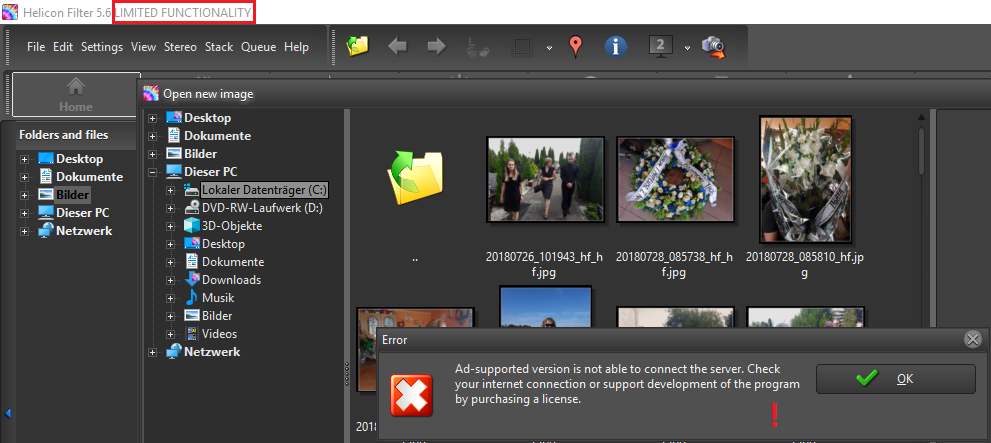Open the selection tool dropdown arrow
Screen dimensions: 991x443
[x=549, y=48]
